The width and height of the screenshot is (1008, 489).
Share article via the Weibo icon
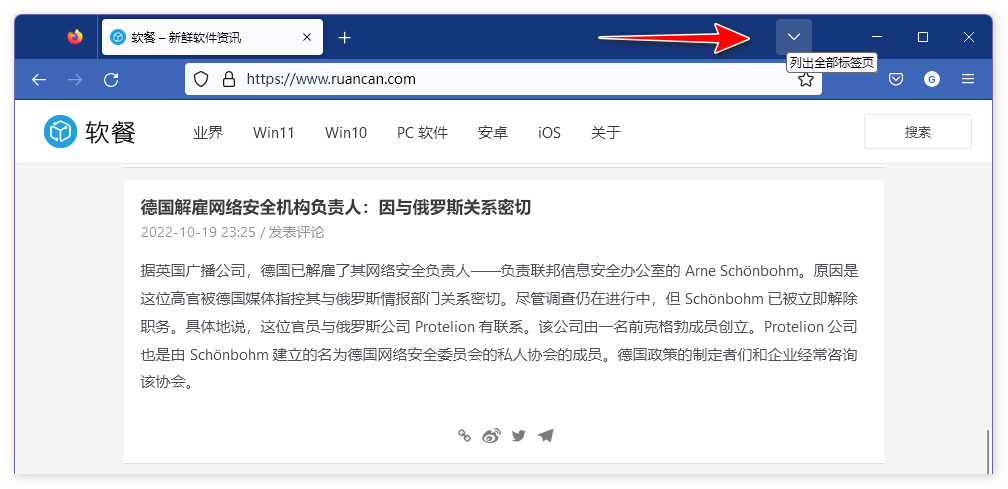click(x=491, y=435)
